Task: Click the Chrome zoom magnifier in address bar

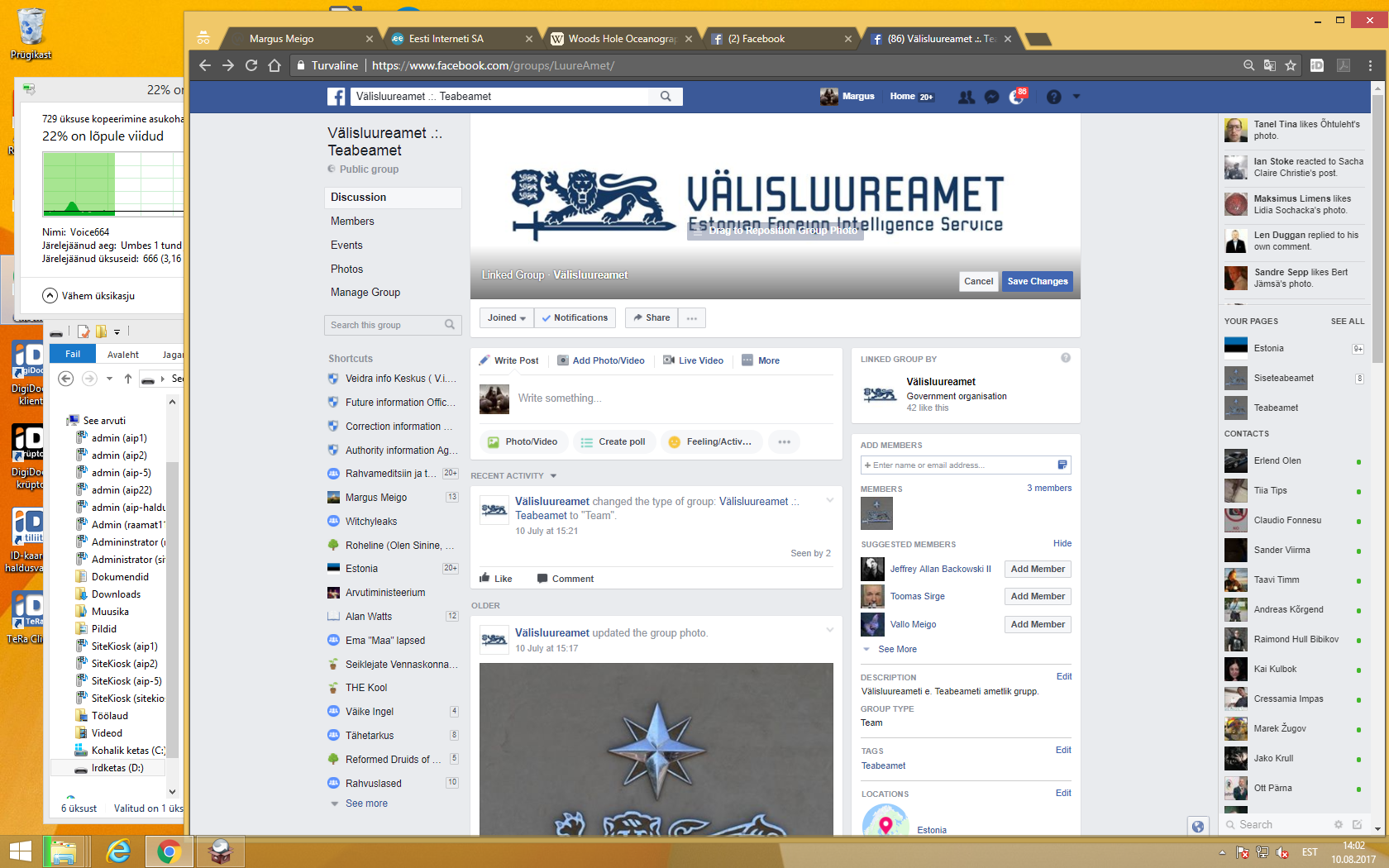Action: tap(1249, 65)
